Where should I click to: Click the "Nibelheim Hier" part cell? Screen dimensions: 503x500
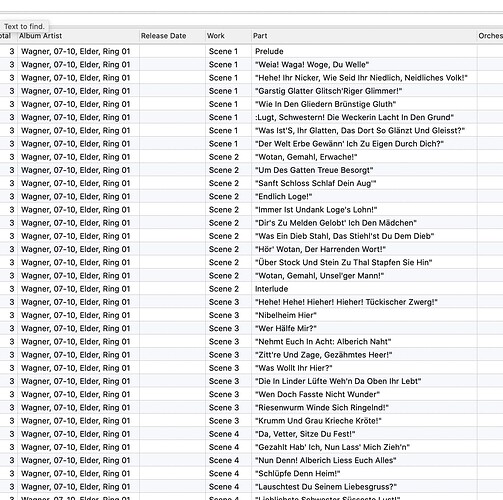click(x=364, y=315)
